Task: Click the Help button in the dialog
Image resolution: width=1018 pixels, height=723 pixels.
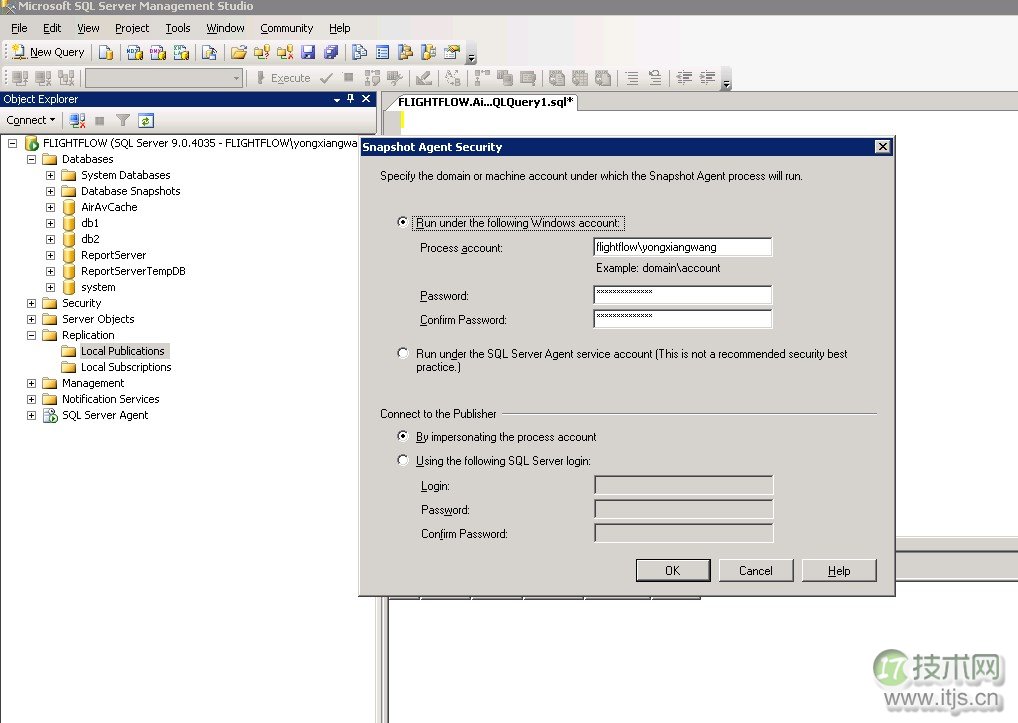Action: [x=839, y=570]
